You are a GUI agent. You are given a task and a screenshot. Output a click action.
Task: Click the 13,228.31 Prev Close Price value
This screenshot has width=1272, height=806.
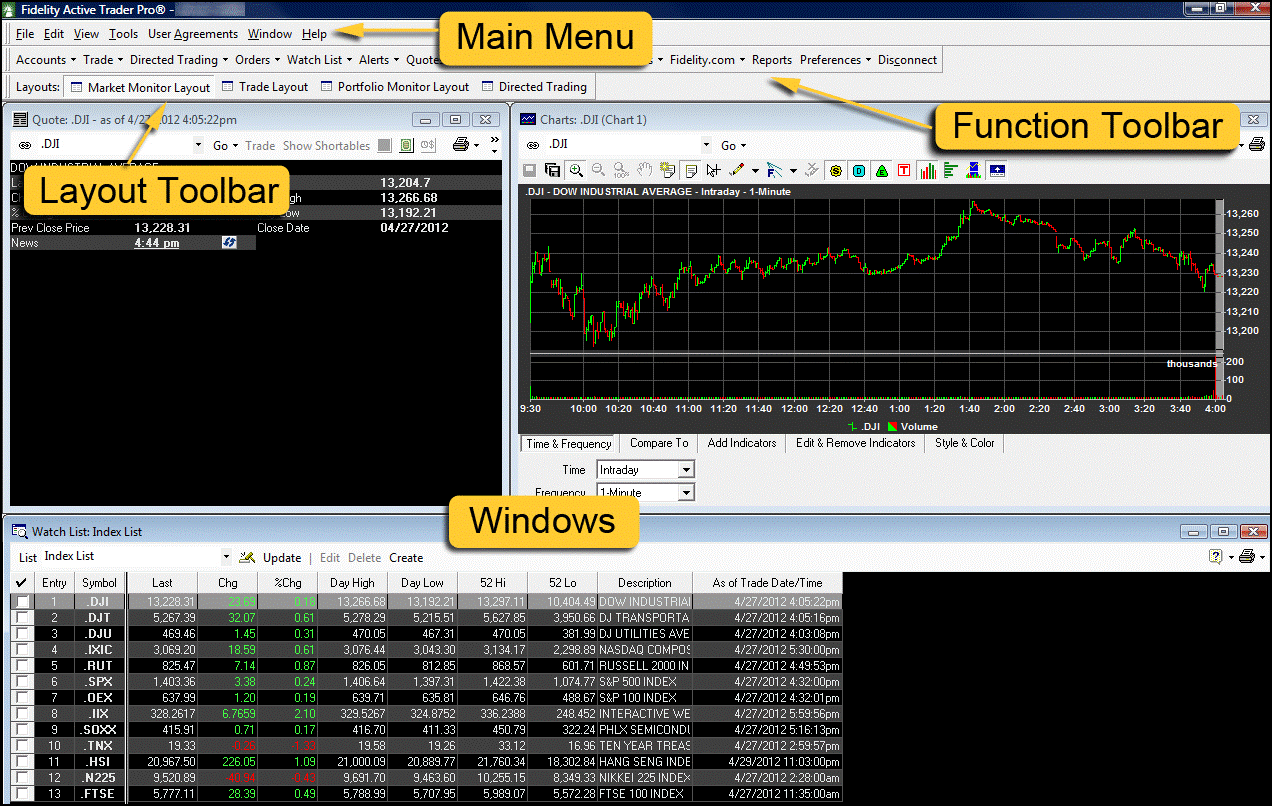coord(162,228)
